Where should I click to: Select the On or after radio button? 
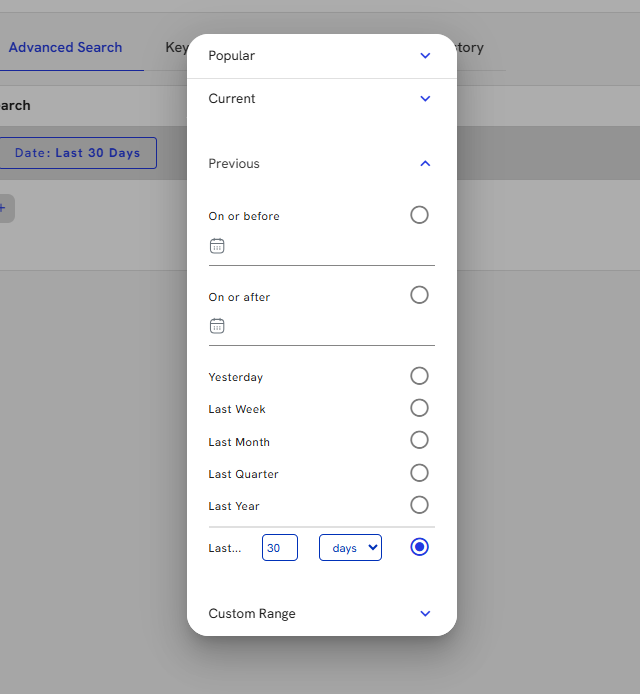click(419, 295)
